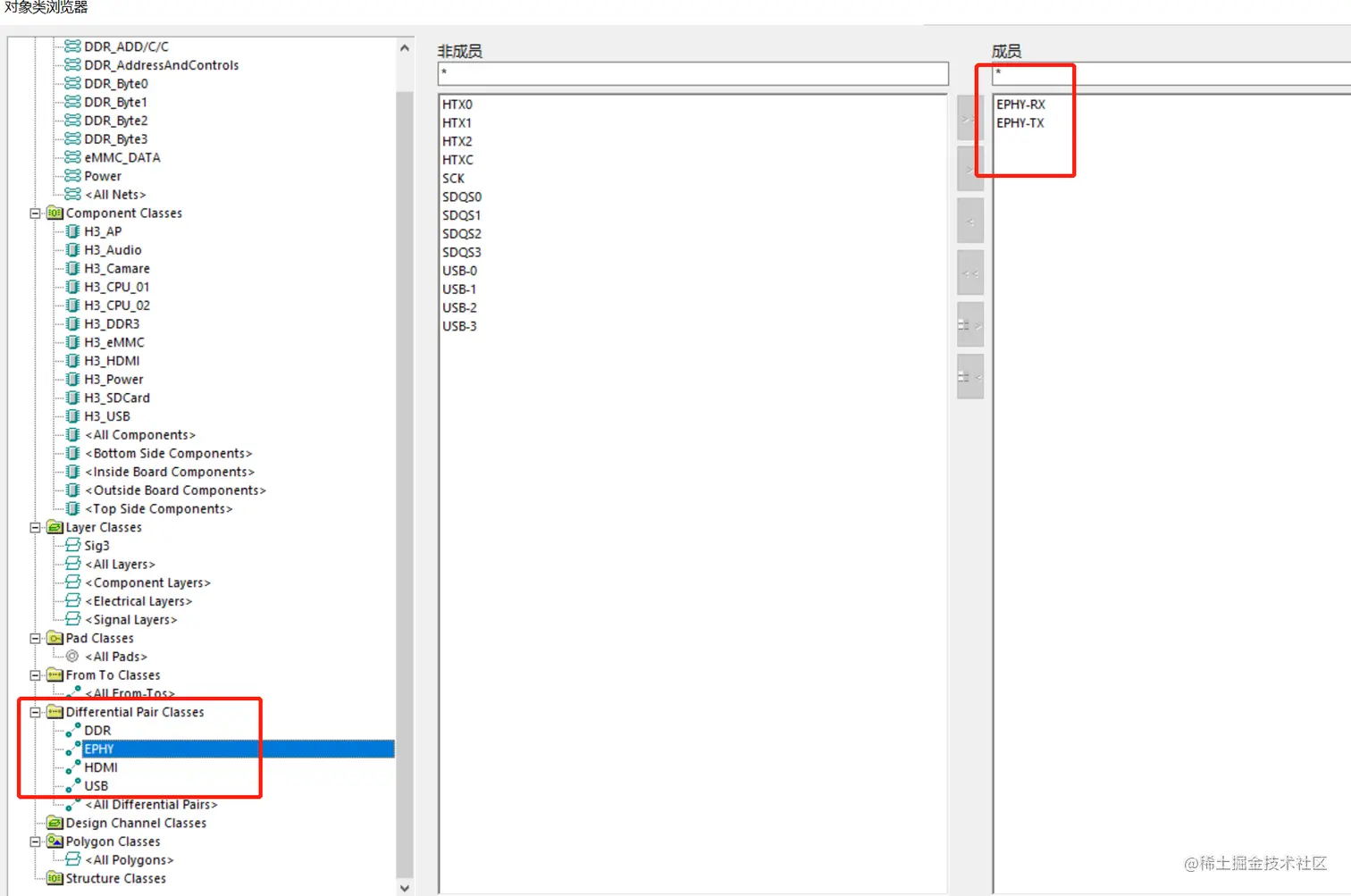Select the DDR_AddressAndControls net class

point(162,65)
